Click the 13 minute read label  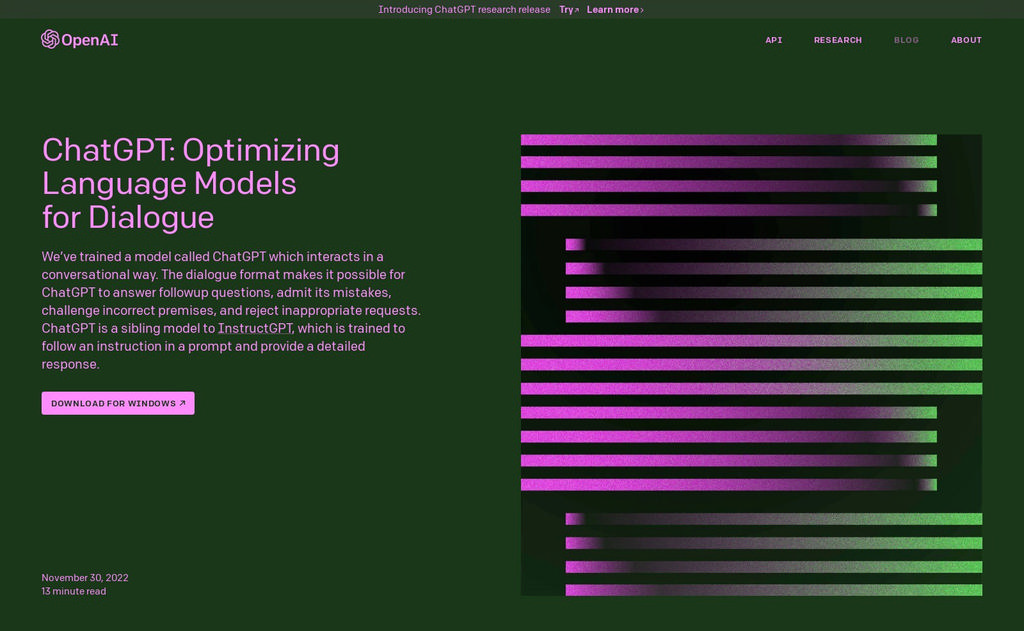point(74,591)
